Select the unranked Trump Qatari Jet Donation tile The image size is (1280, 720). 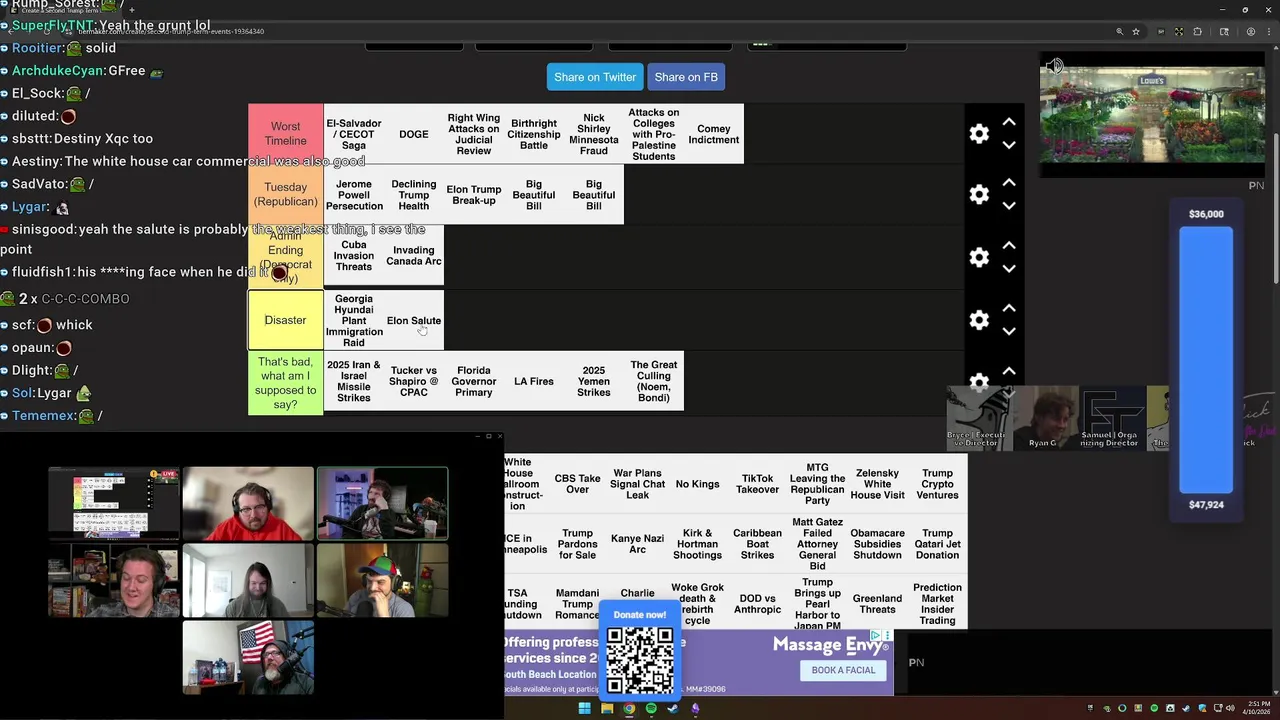(x=937, y=544)
